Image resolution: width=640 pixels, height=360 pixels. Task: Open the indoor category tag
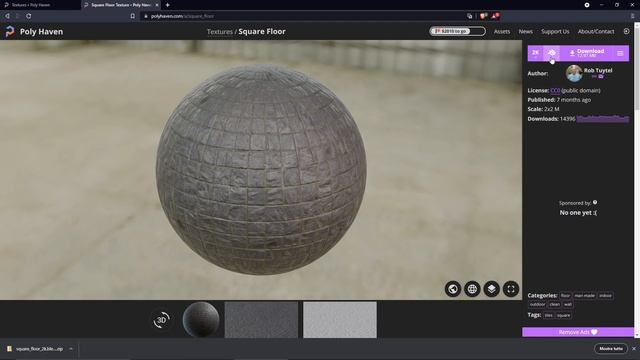pos(605,296)
